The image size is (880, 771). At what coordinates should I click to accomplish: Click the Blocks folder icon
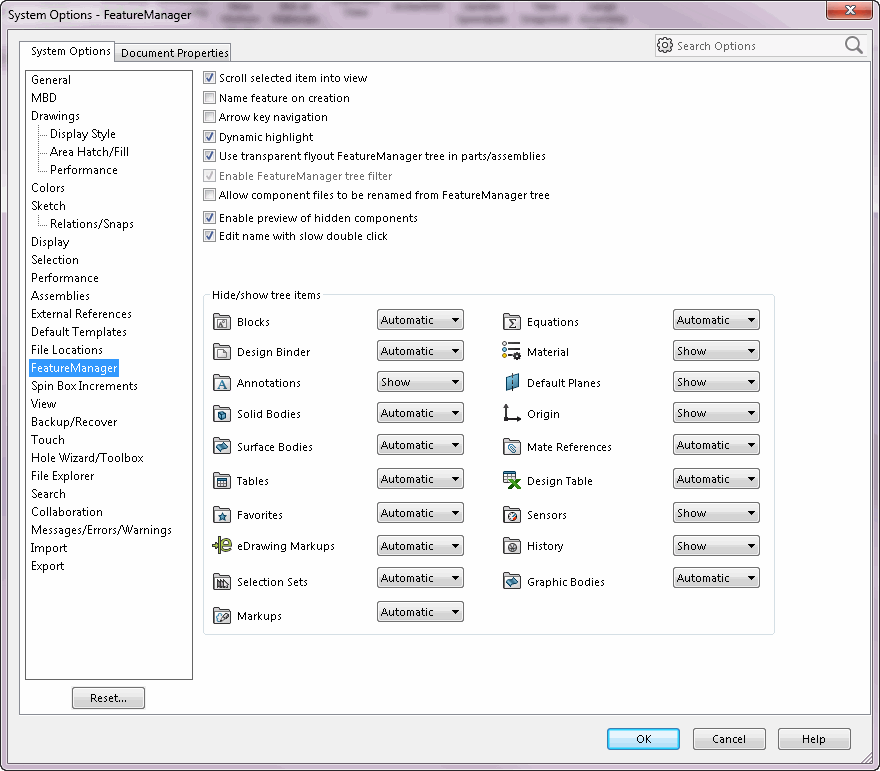tap(222, 322)
